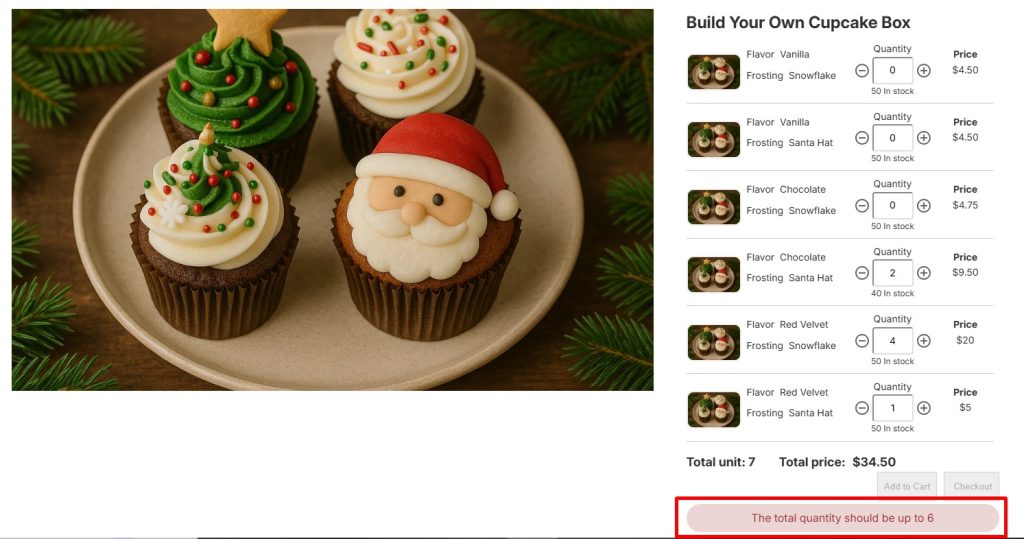The width and height of the screenshot is (1024, 539).
Task: Increase Vanilla Snowflake quantity with plus icon
Action: (x=923, y=71)
